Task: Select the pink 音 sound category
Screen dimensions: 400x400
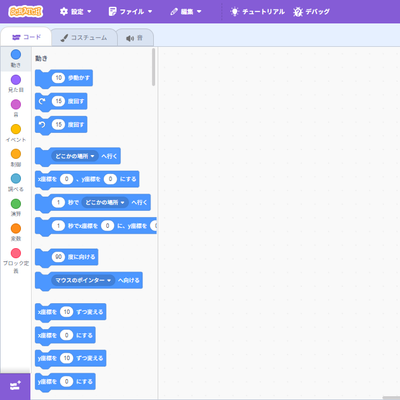Action: click(x=16, y=108)
